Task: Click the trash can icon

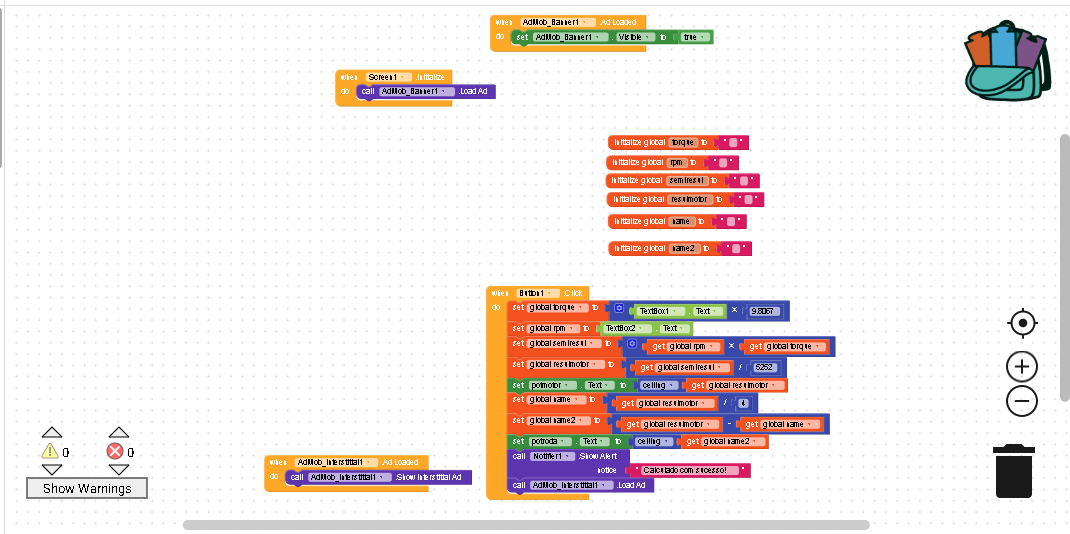Action: tap(1014, 471)
